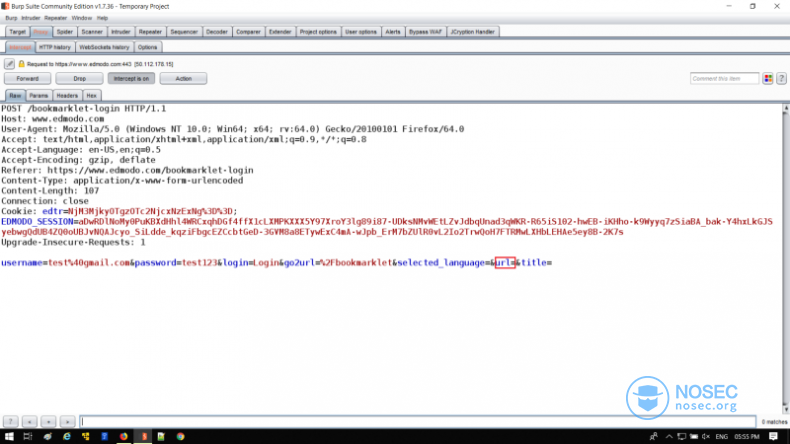Switch to the Decoder tab
The height and width of the screenshot is (444, 790).
point(217,32)
